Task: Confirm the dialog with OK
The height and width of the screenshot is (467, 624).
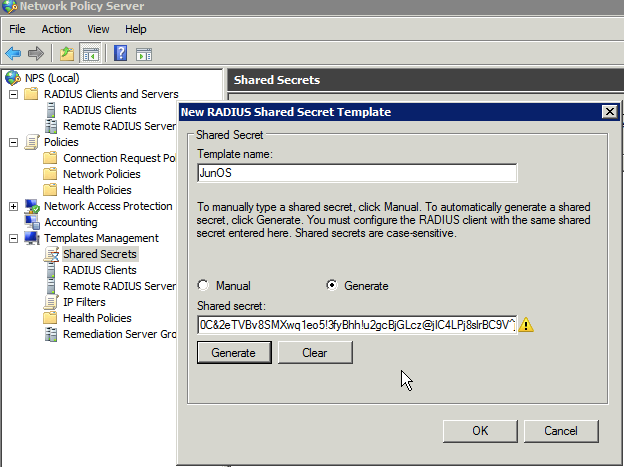Action: click(479, 431)
